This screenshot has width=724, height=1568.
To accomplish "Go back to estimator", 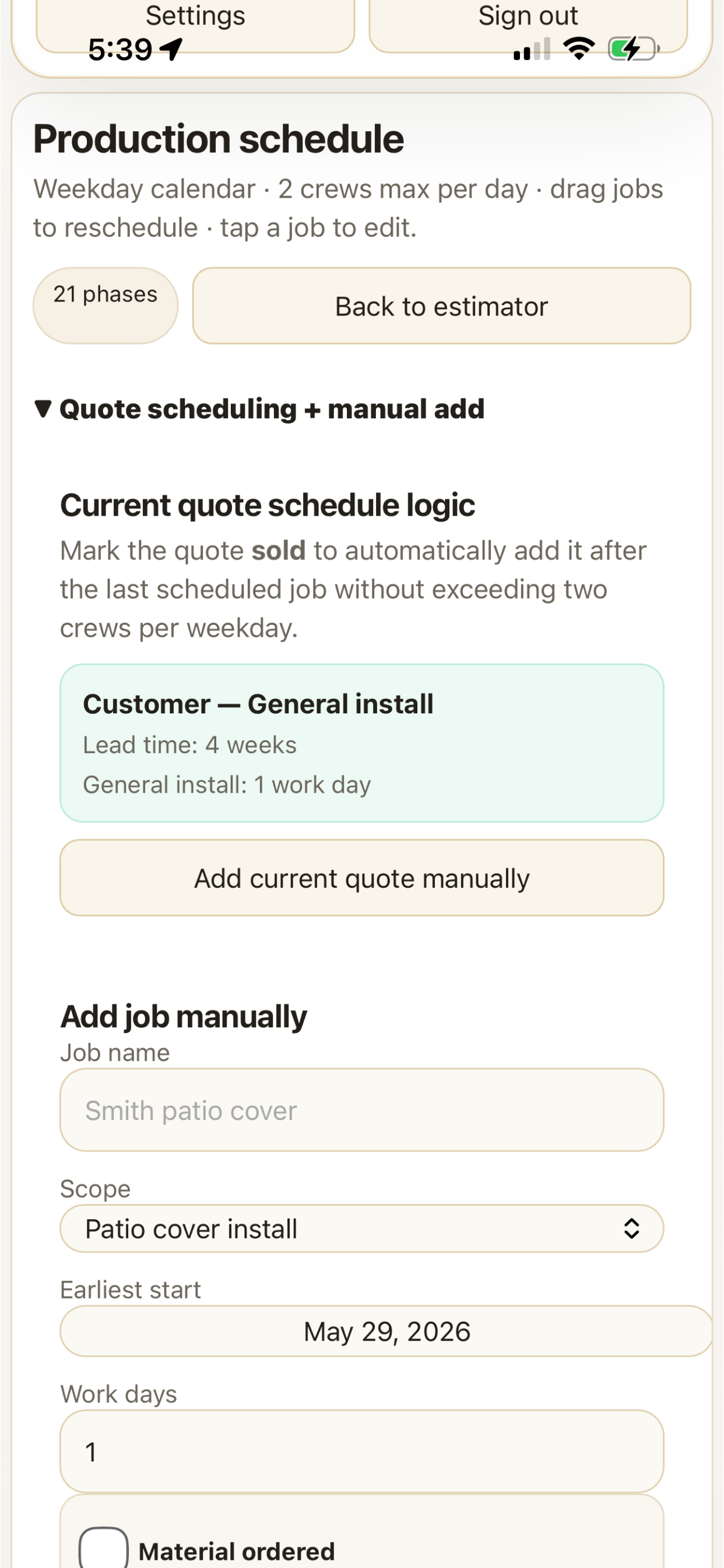I will [442, 306].
